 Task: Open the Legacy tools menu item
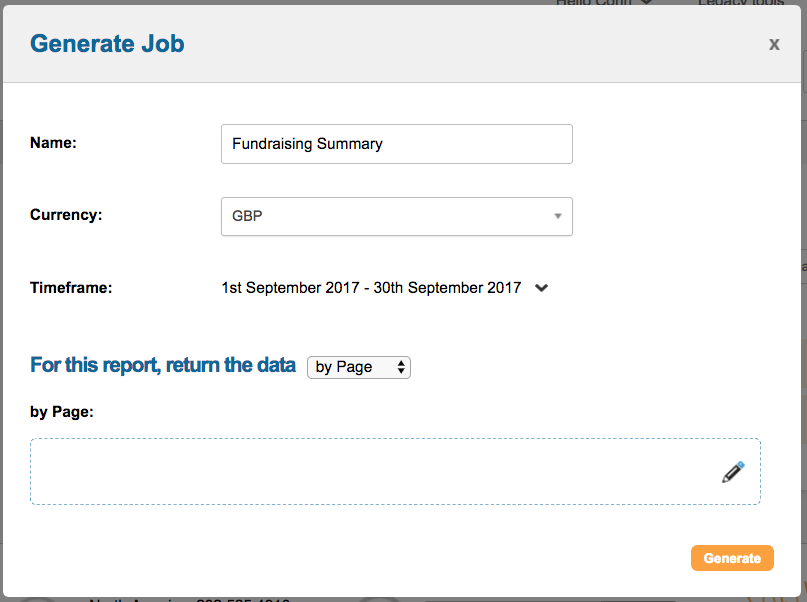[741, 3]
